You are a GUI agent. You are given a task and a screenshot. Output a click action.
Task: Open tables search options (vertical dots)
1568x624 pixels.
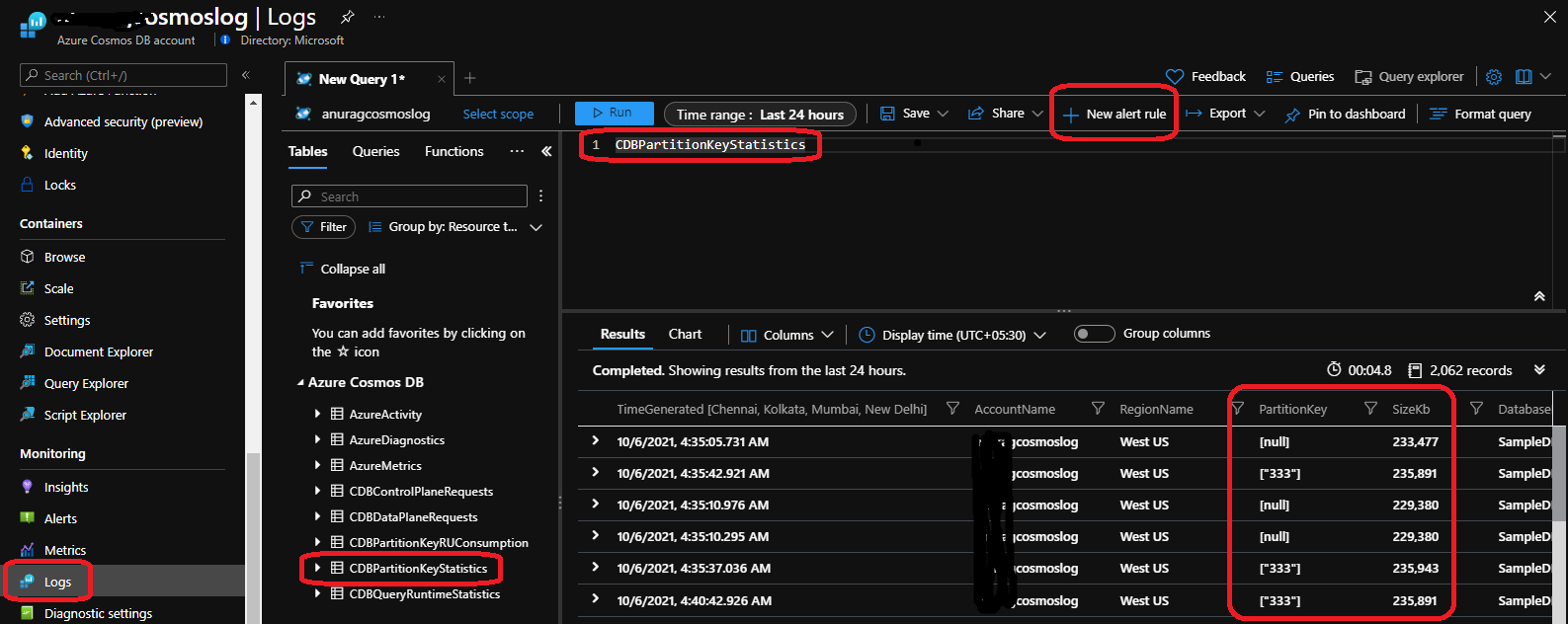[540, 195]
